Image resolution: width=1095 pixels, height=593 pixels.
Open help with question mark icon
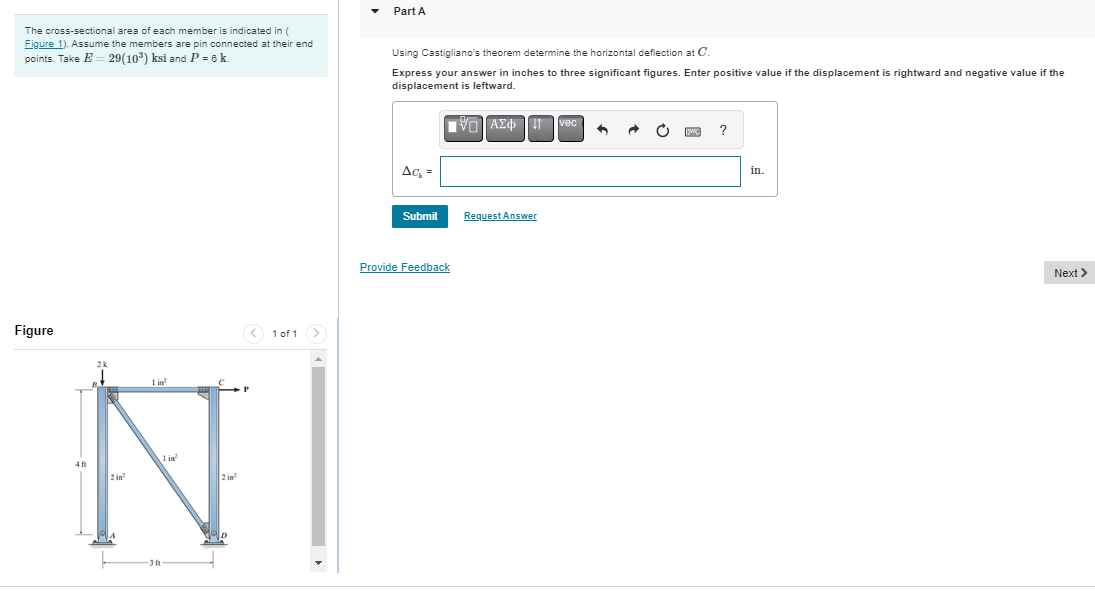[723, 130]
